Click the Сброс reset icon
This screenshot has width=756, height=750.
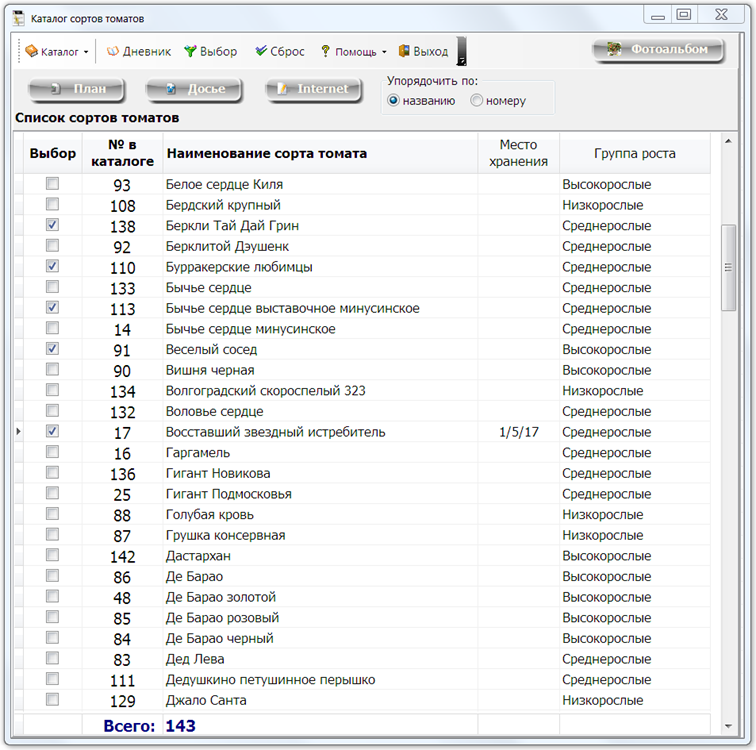pos(261,52)
